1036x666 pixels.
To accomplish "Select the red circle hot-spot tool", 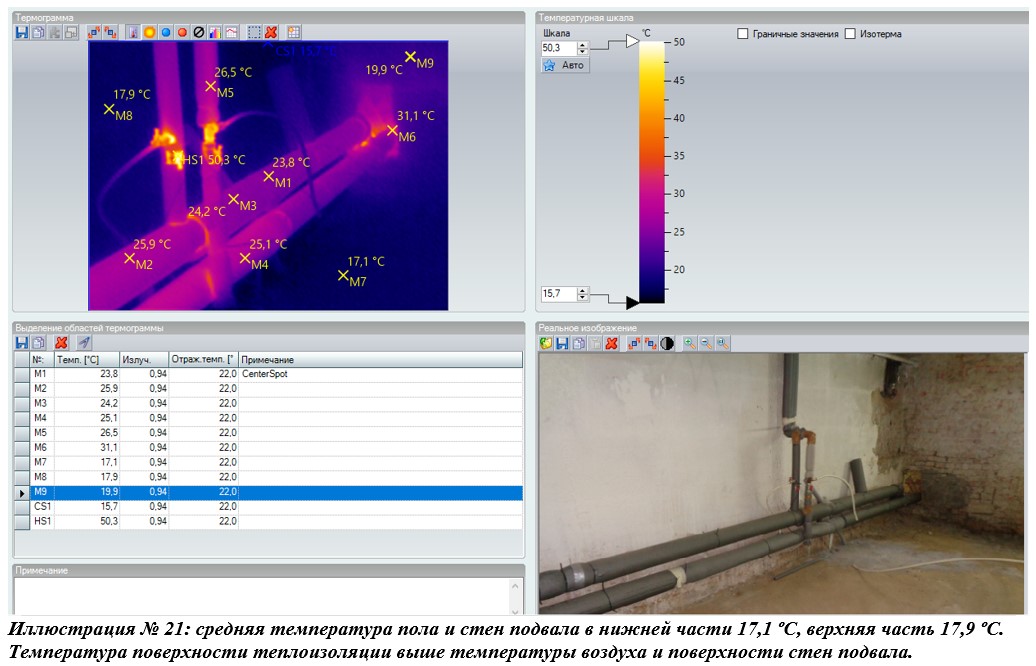I will coord(182,32).
